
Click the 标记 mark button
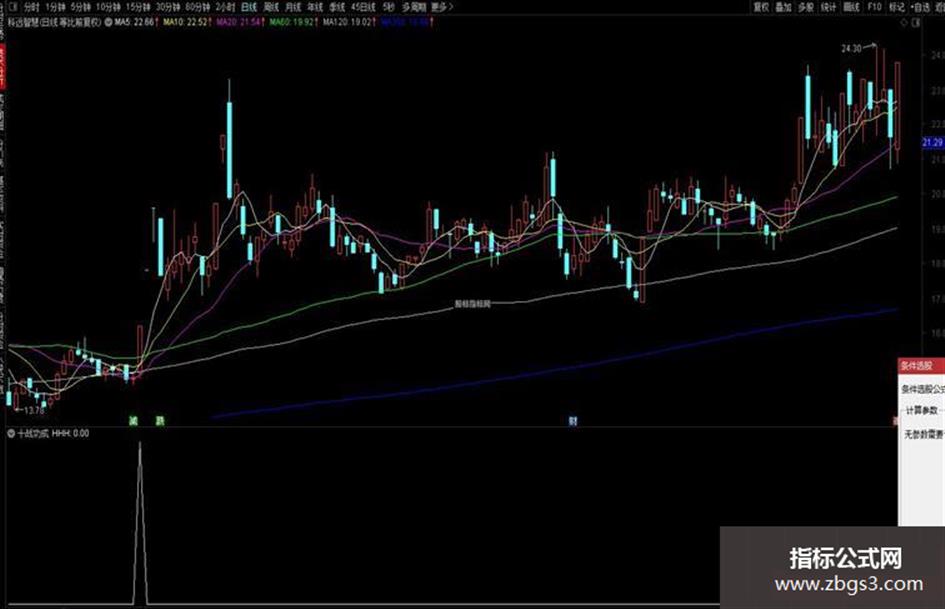897,7
